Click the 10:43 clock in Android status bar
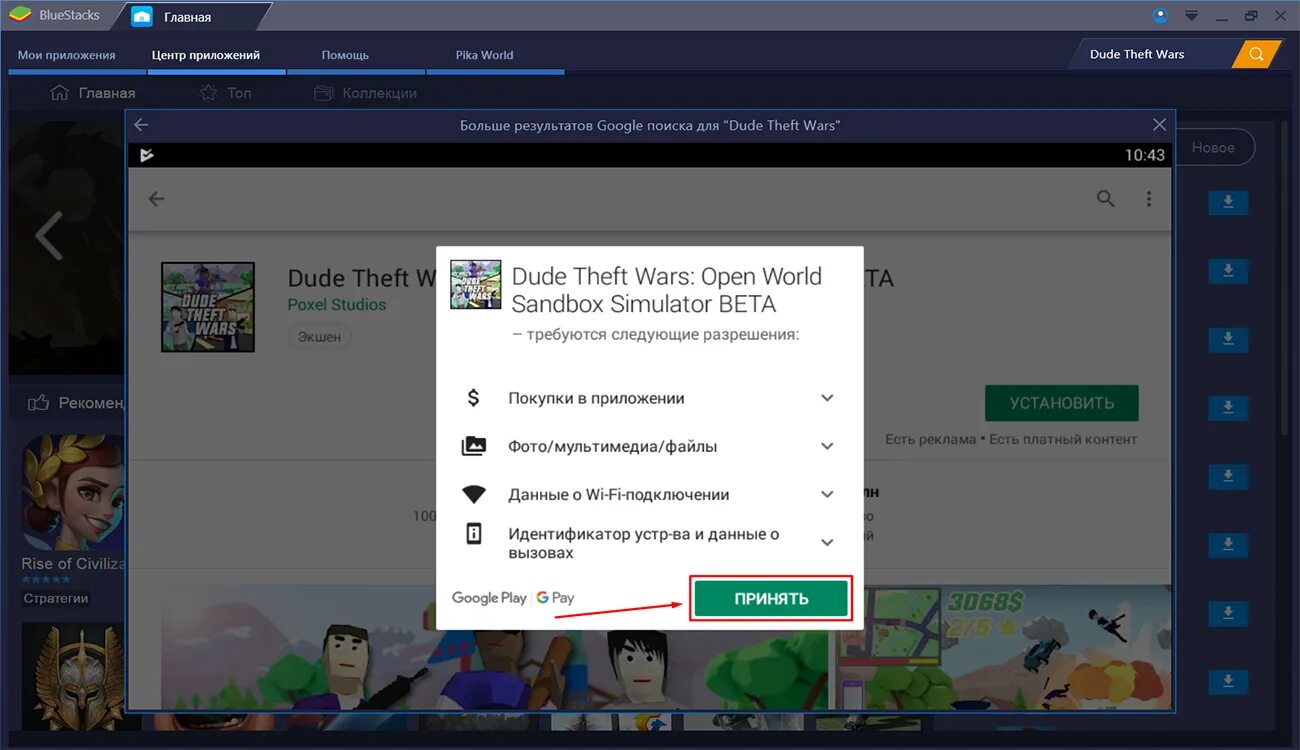Viewport: 1300px width, 750px height. 1145,155
